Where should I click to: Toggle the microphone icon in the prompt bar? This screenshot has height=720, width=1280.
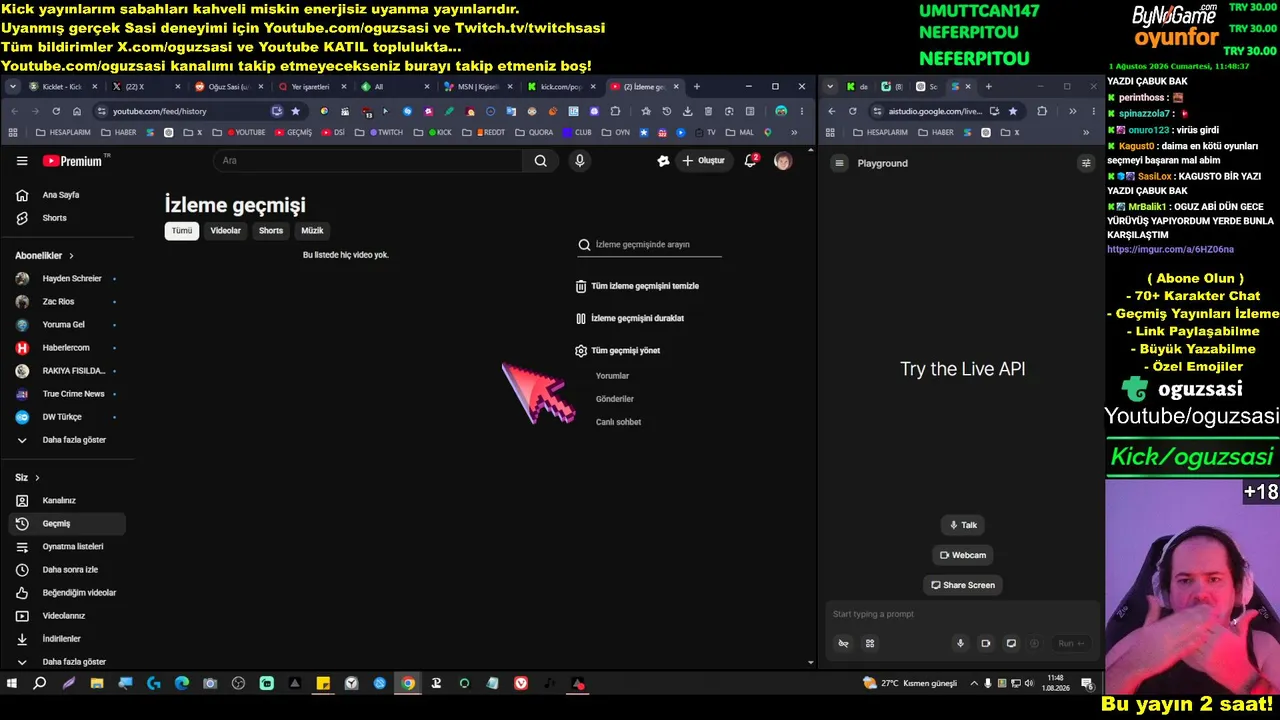coord(960,644)
